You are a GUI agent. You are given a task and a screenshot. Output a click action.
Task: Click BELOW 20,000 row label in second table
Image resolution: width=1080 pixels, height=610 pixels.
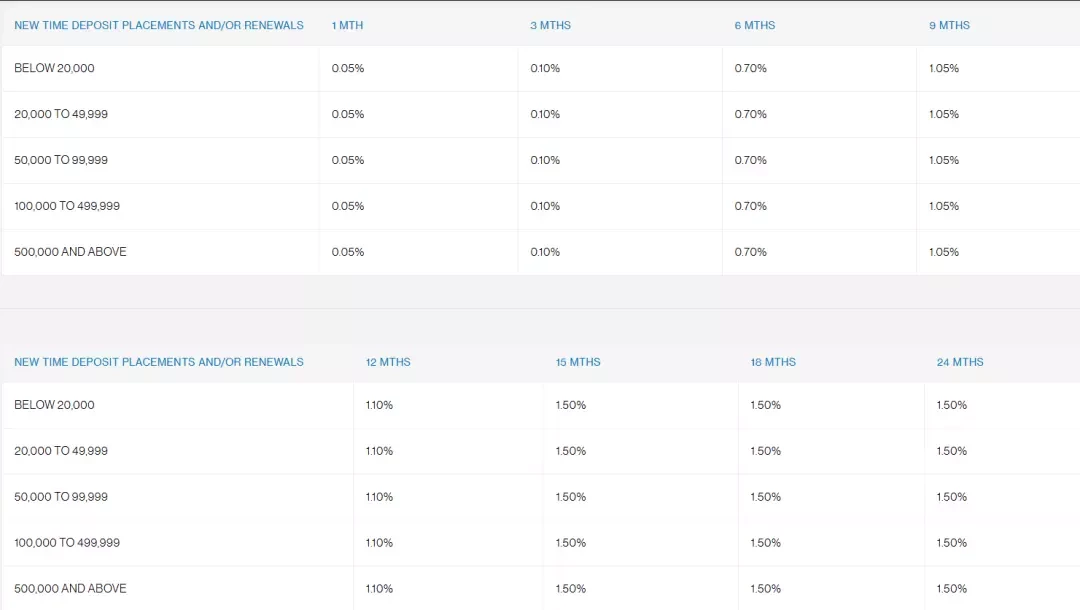(x=54, y=405)
